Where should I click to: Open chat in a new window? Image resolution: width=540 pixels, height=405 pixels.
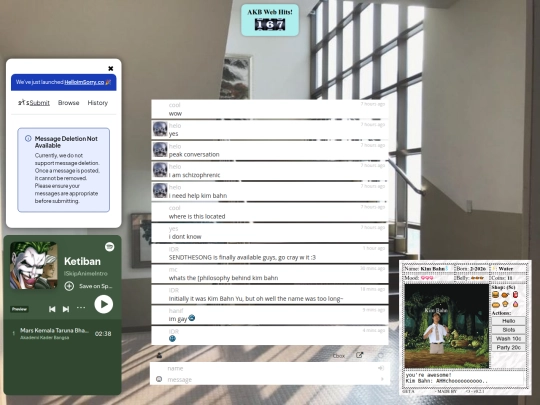(360, 355)
